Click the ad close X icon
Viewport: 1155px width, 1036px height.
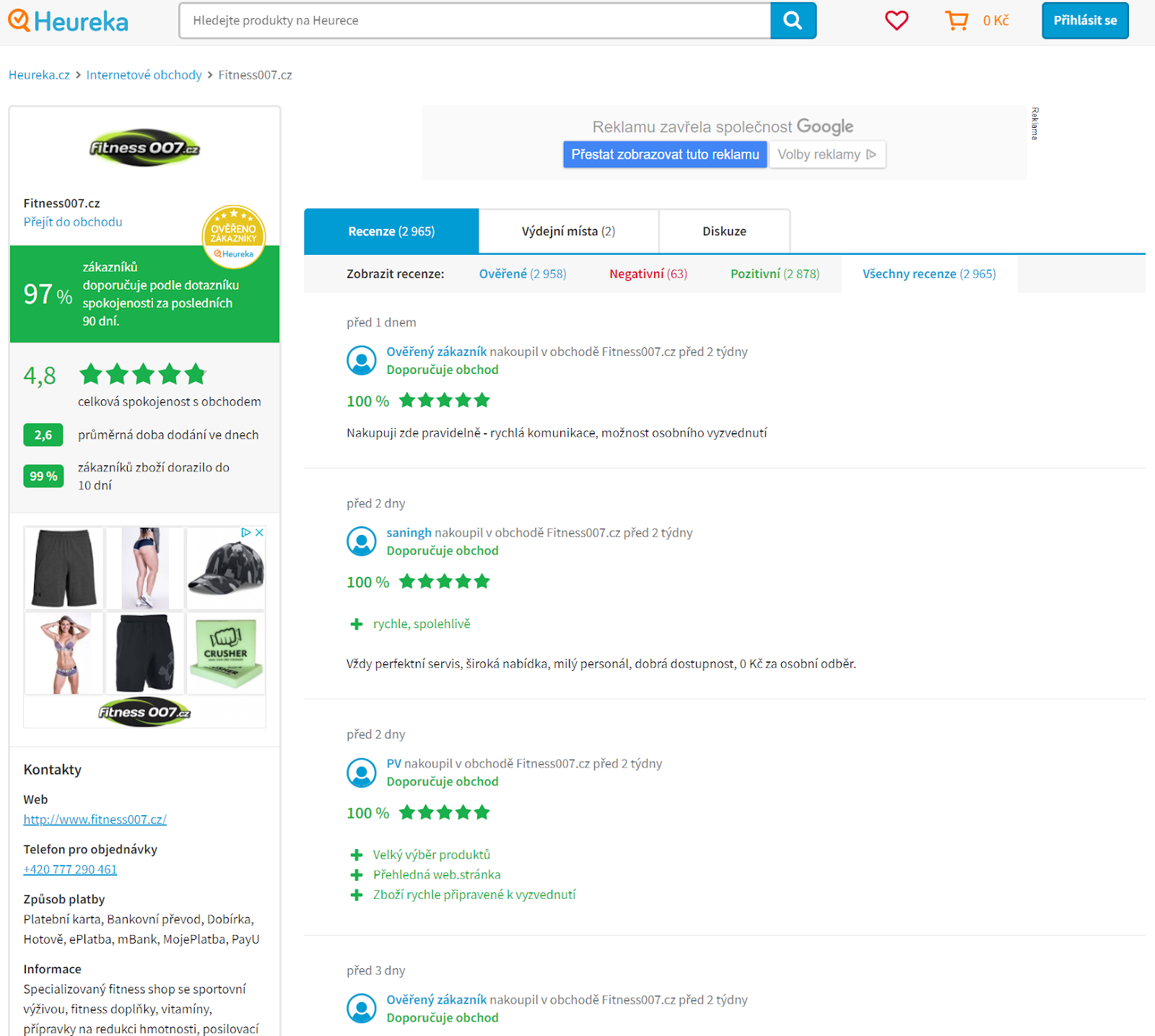click(259, 532)
